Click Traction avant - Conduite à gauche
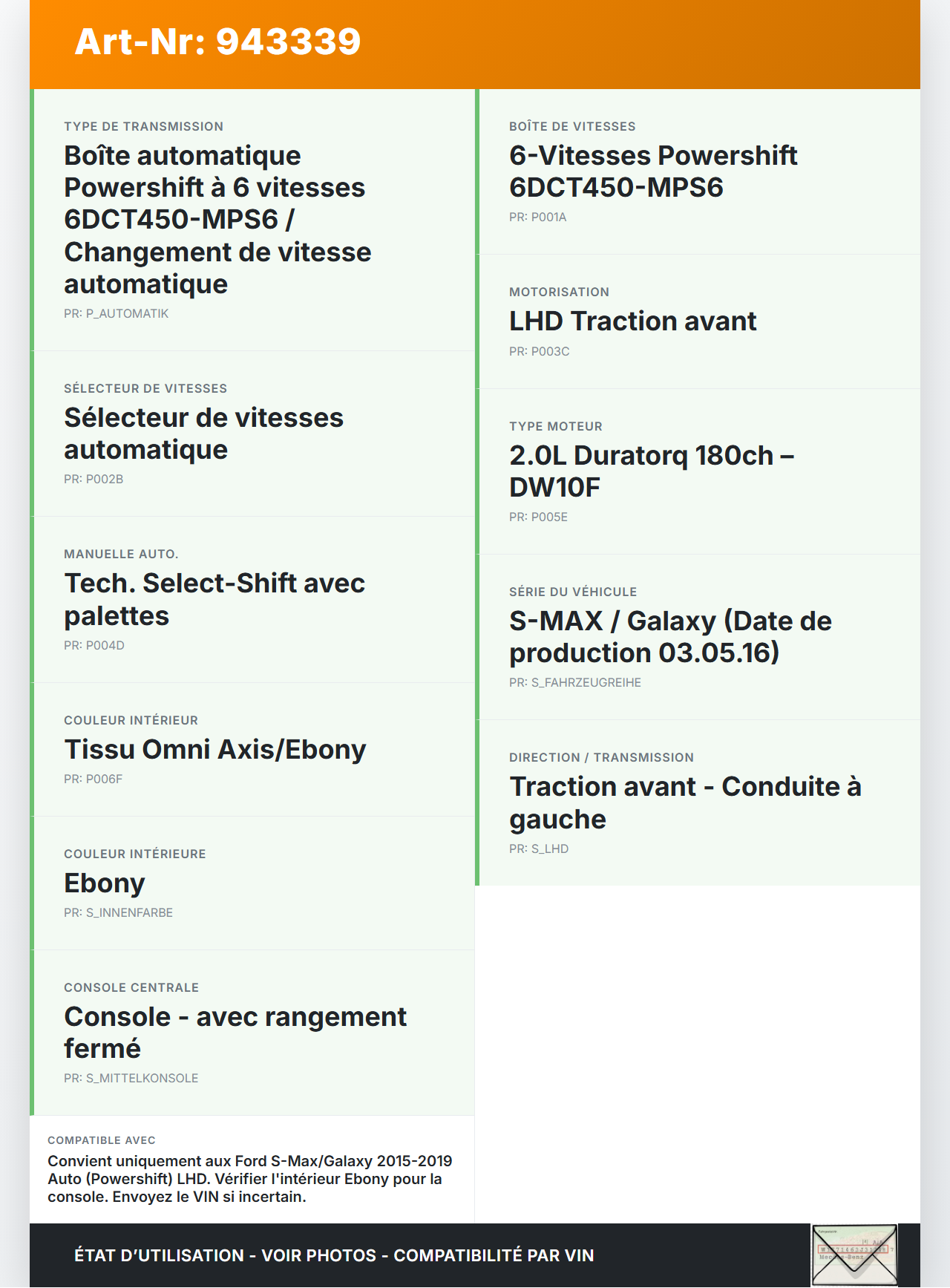This screenshot has width=950, height=1288. 685,802
